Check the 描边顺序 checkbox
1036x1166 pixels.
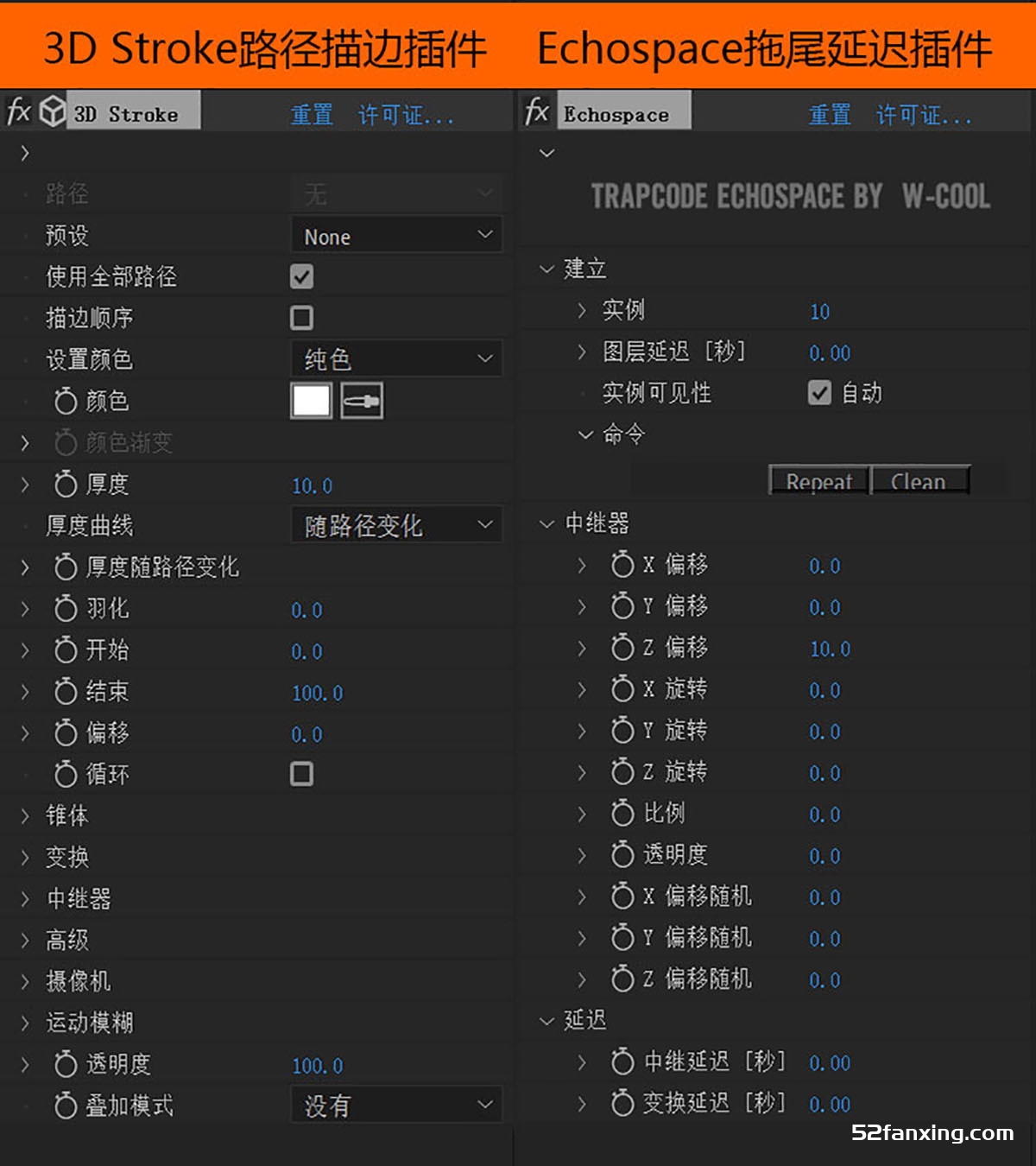click(301, 318)
